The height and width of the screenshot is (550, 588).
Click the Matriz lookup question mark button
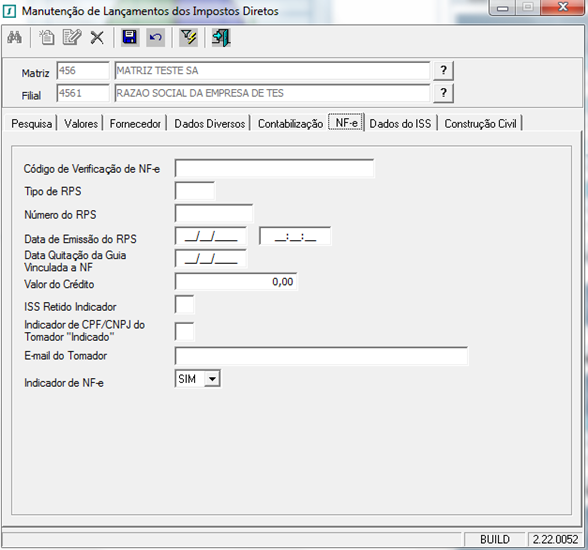(x=444, y=70)
